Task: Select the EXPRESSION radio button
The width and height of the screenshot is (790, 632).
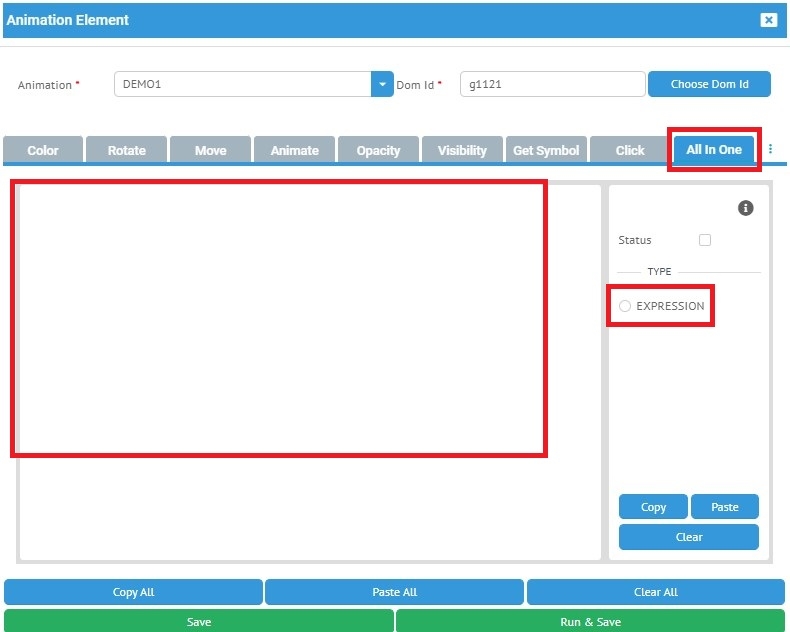Action: point(625,306)
